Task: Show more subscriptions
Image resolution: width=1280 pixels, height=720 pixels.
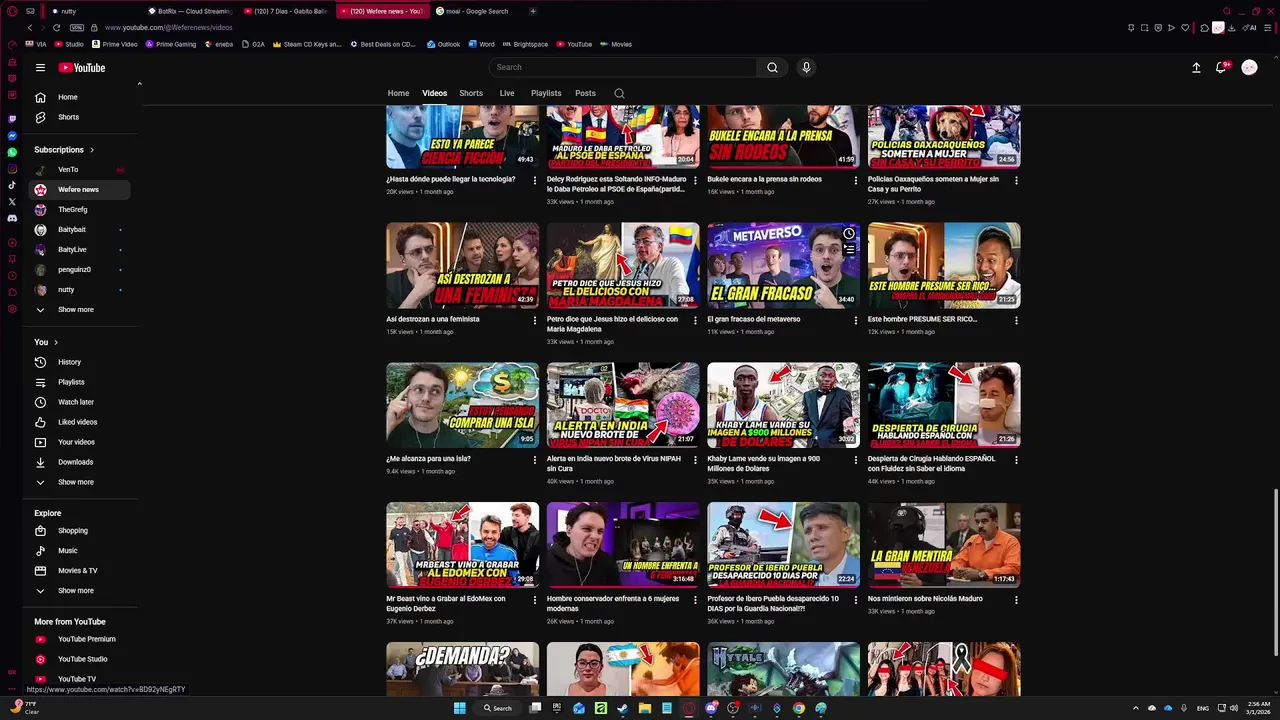Action: point(78,310)
